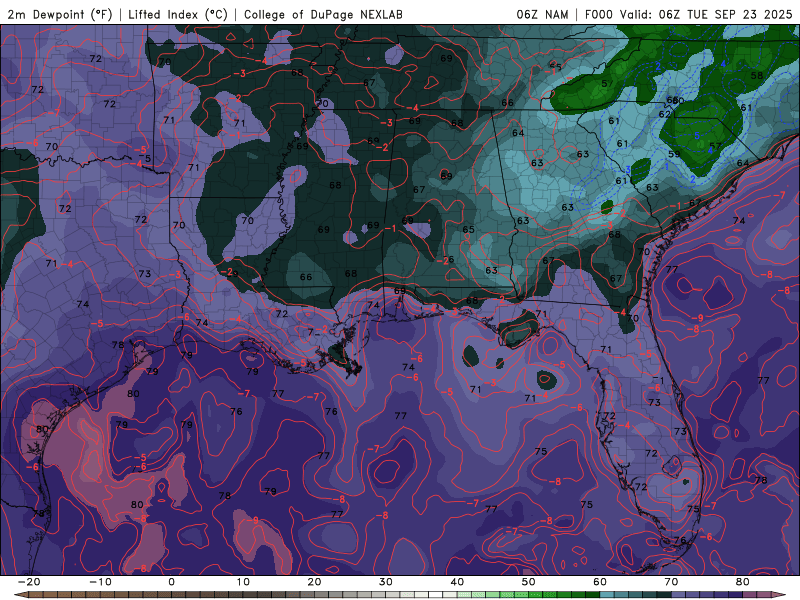Click the 58 dewpoint value on the map
This screenshot has width=800, height=600.
click(757, 76)
